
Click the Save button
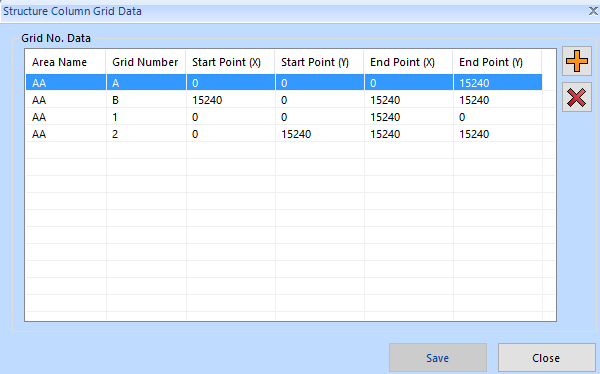(438, 358)
